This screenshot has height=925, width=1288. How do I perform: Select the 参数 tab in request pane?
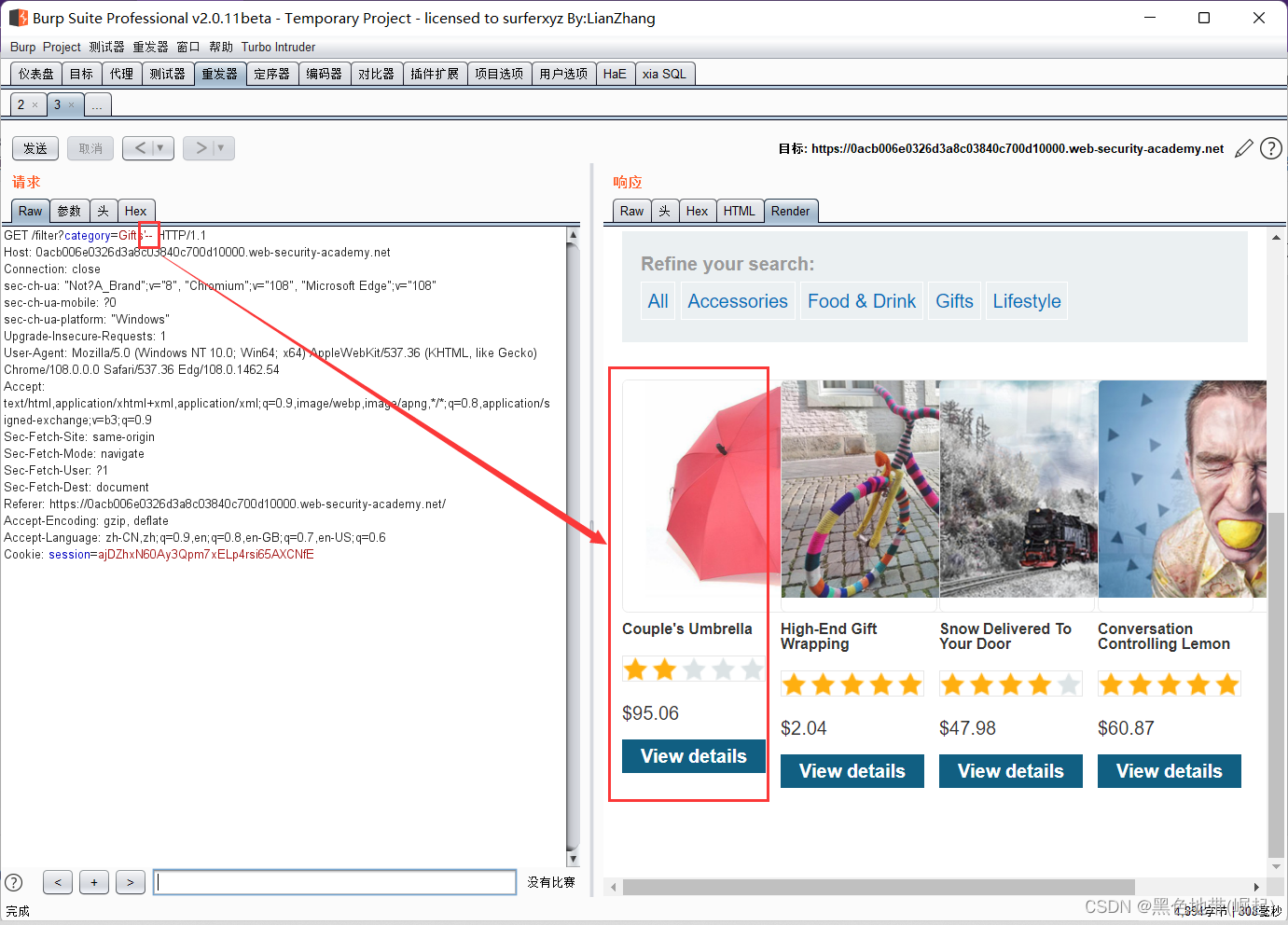(x=69, y=212)
